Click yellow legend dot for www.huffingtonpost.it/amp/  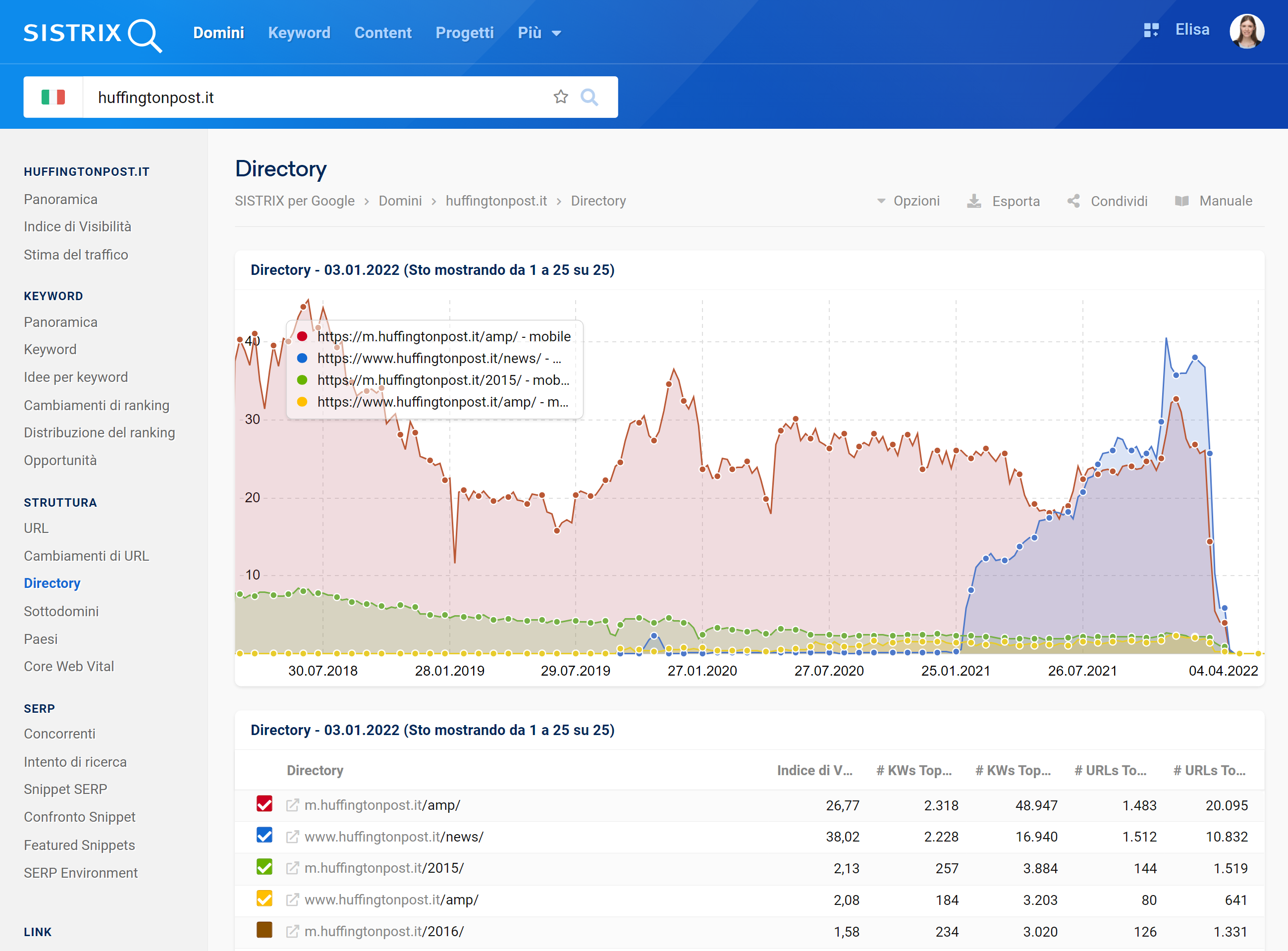[302, 402]
